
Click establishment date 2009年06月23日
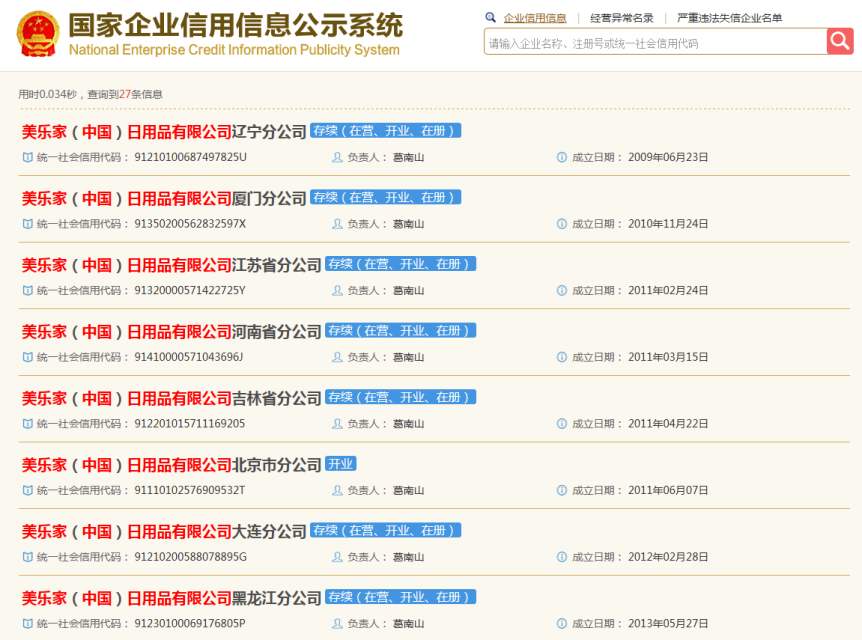tap(668, 157)
